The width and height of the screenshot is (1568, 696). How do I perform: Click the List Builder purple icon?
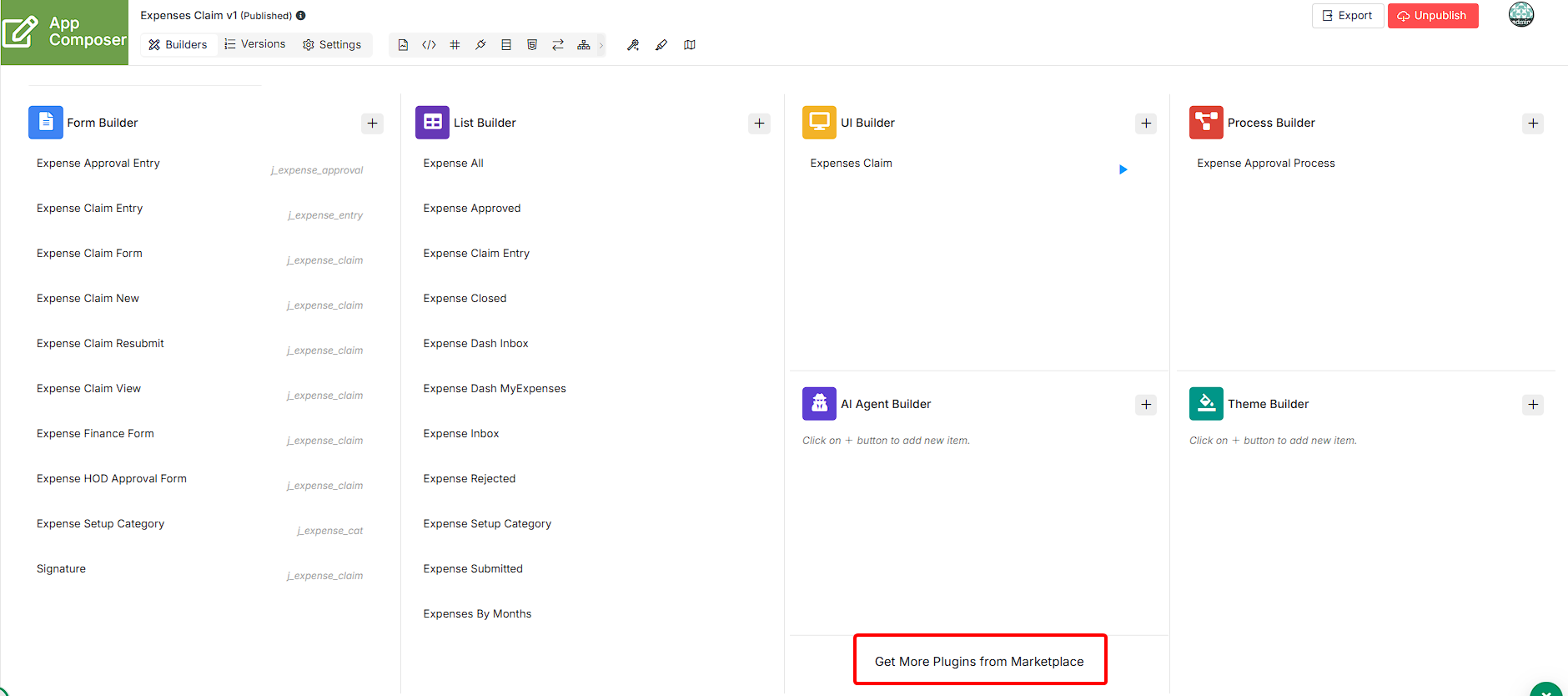click(x=432, y=123)
